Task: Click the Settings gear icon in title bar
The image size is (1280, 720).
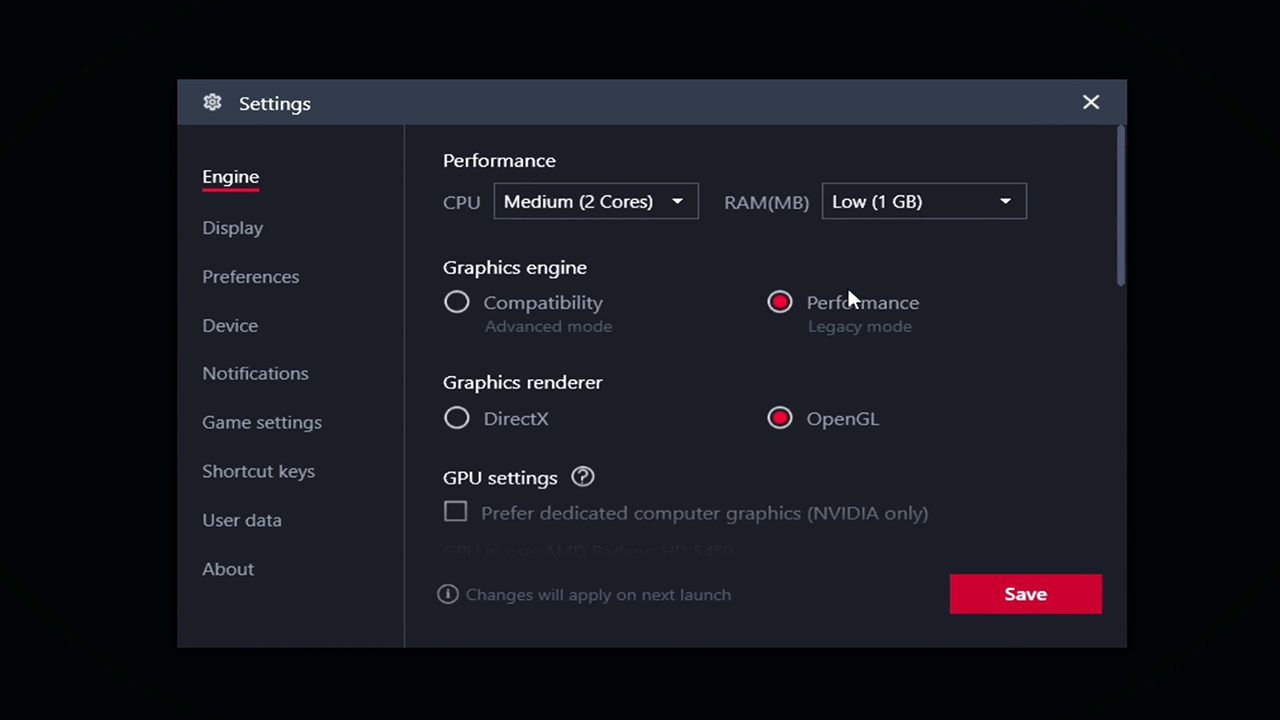Action: pyautogui.click(x=212, y=103)
